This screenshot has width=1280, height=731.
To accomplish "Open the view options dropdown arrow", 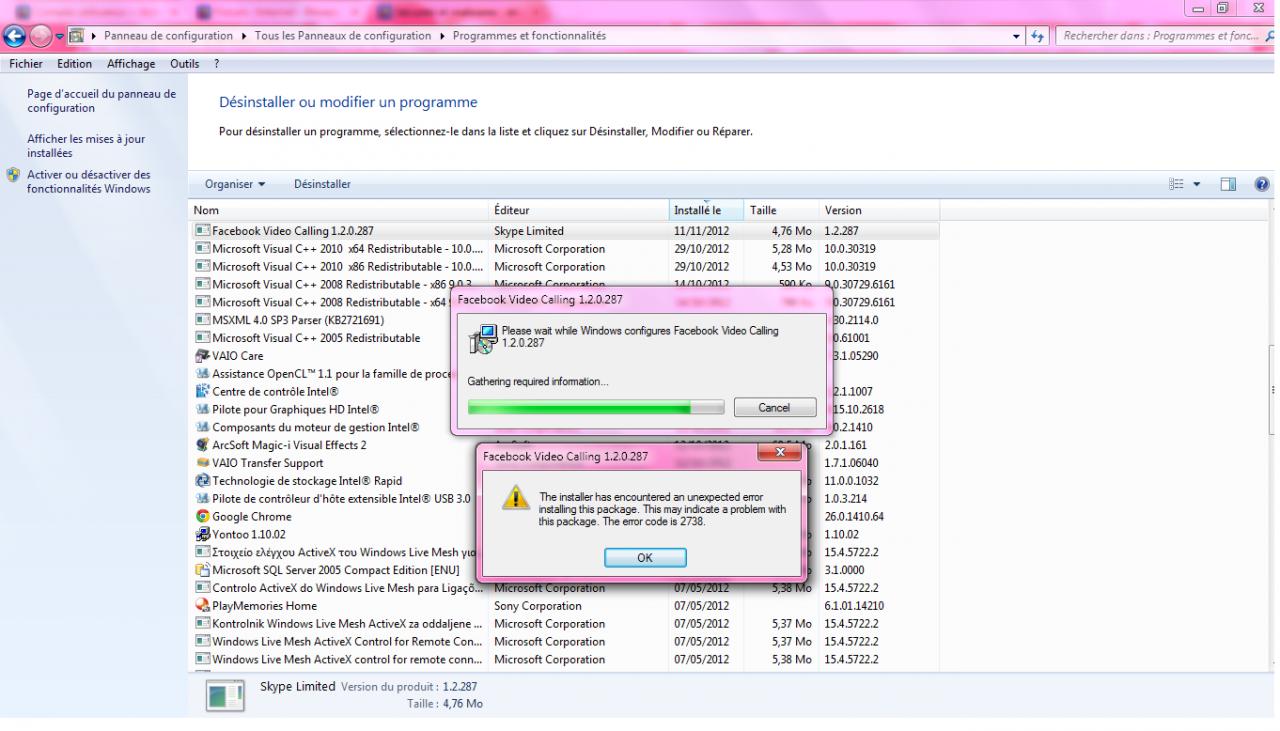I will [1197, 184].
